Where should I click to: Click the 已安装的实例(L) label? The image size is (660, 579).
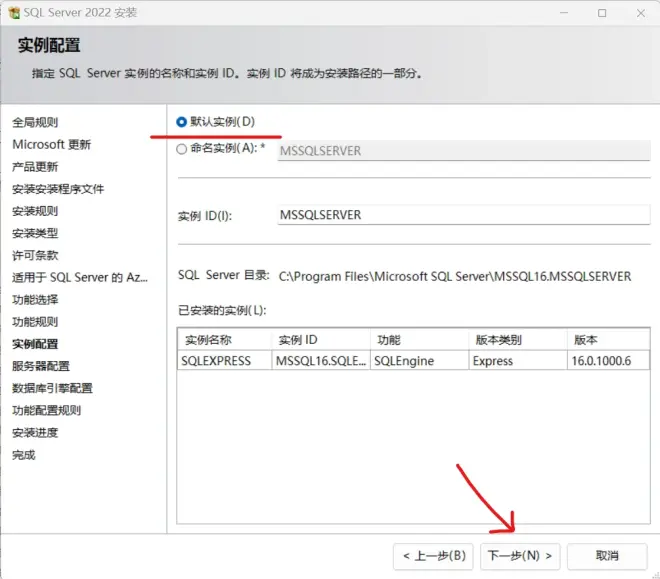[222, 310]
